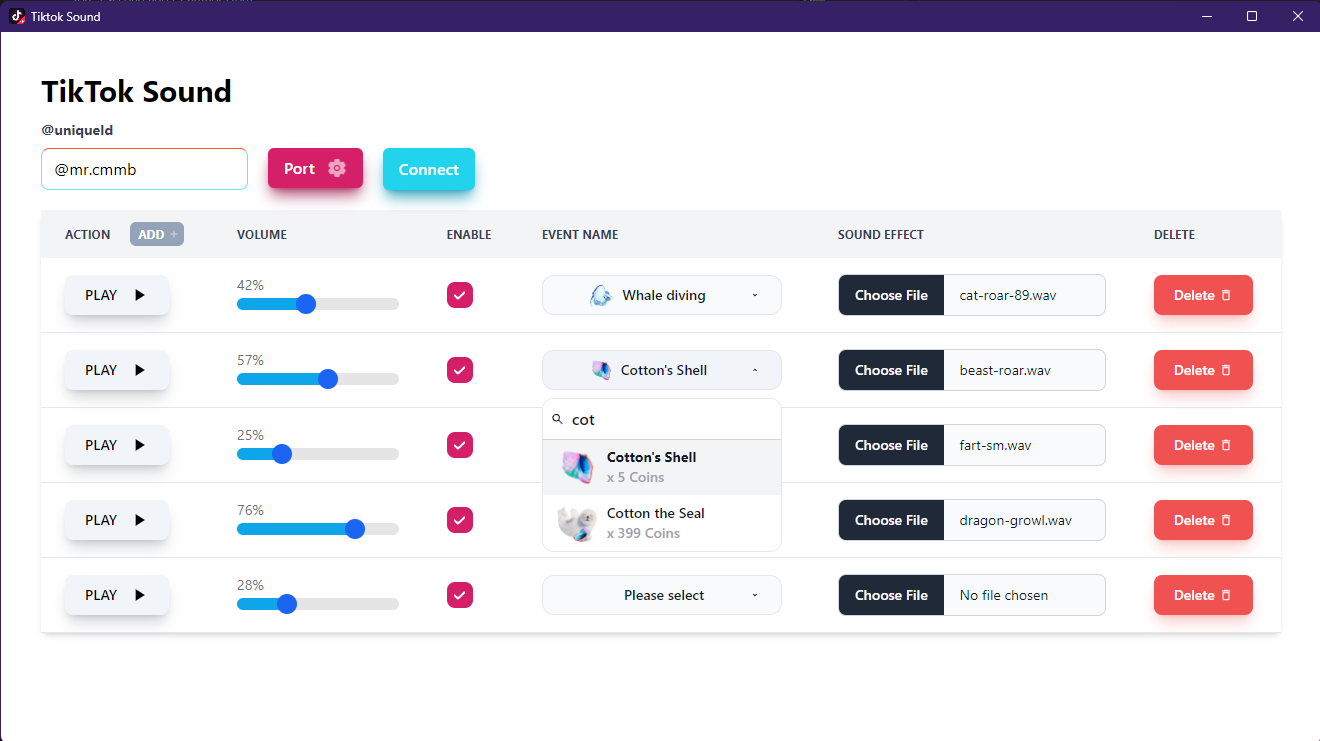Image resolution: width=1320 pixels, height=741 pixels.
Task: Choose File for beast-roar.wav row
Action: pos(891,370)
